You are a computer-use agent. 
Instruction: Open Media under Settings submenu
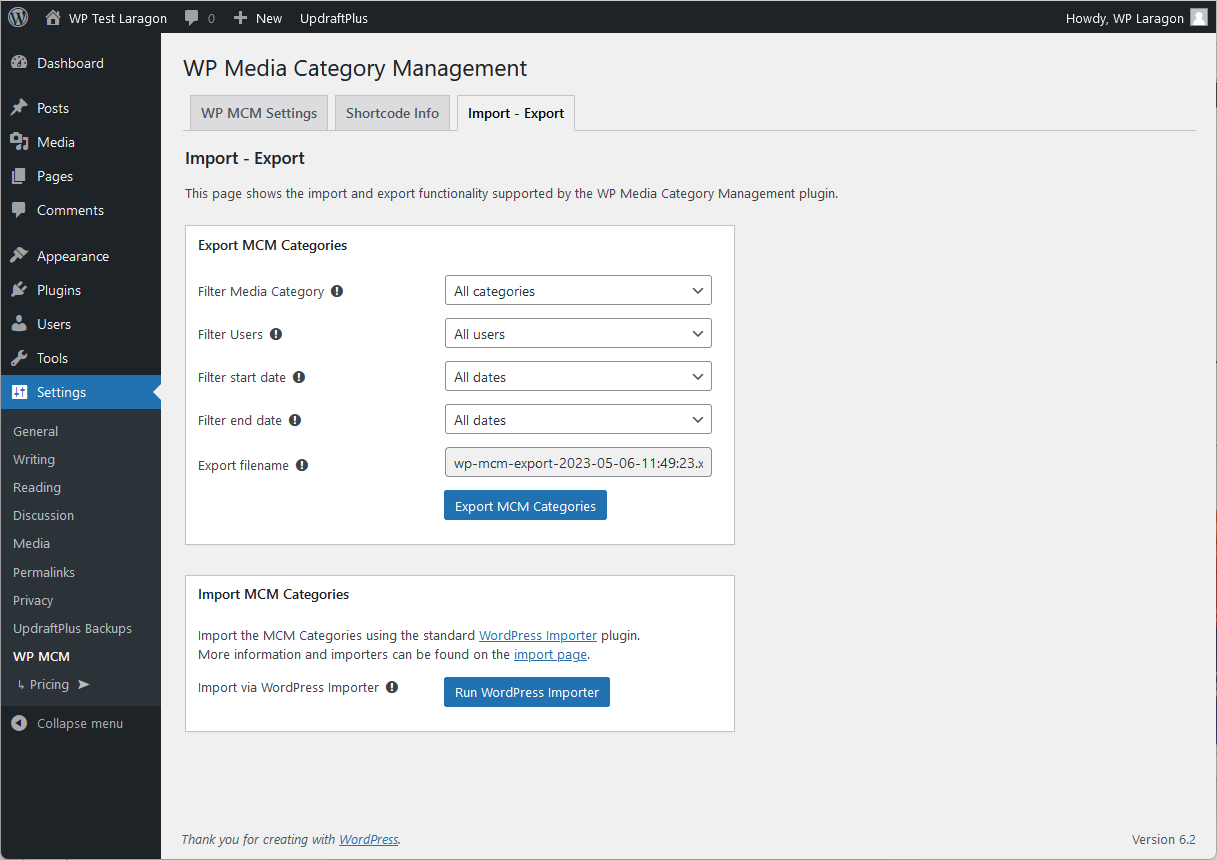click(x=31, y=543)
